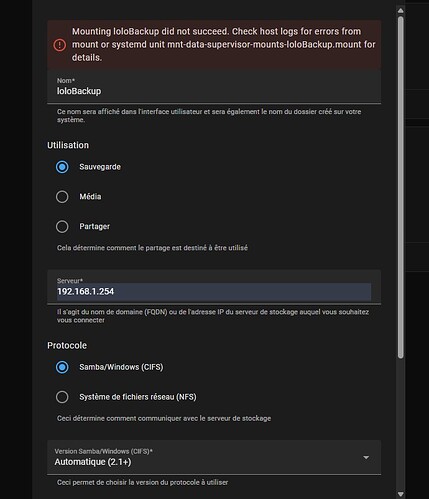
Task: Click the helper text below the Nom field
Action: point(209,116)
